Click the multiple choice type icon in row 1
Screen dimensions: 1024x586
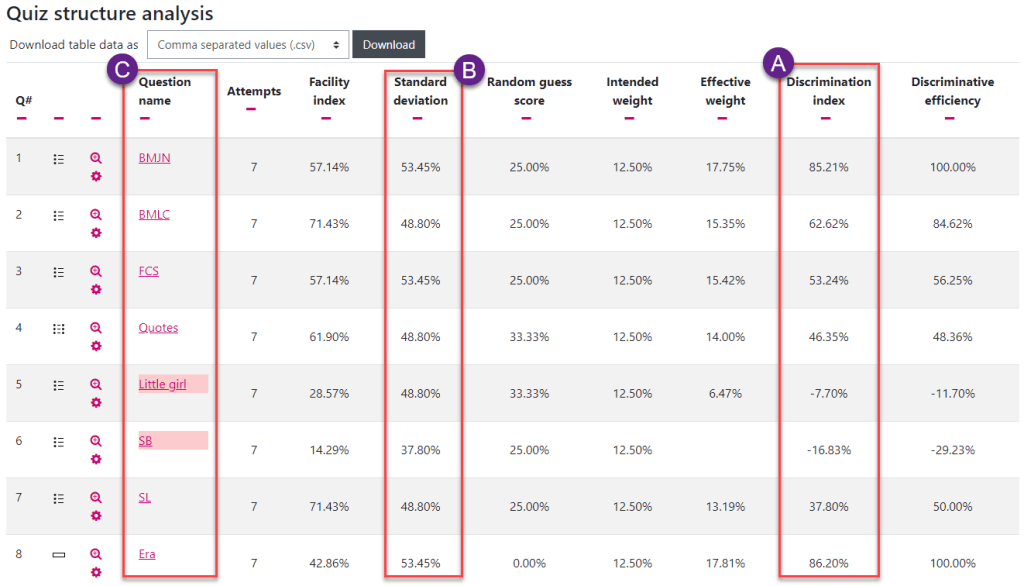coord(59,159)
